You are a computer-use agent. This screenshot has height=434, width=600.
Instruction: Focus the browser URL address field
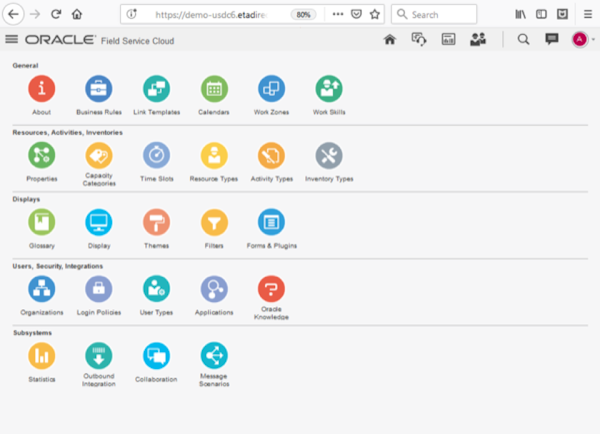click(210, 15)
